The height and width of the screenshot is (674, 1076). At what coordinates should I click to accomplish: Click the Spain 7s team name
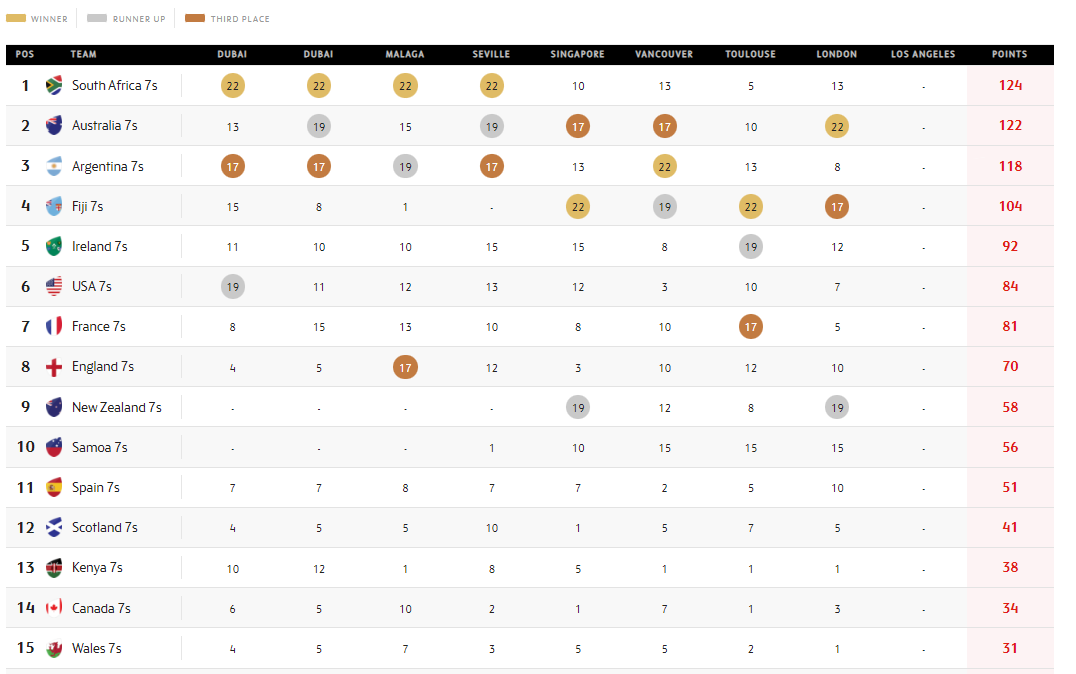95,487
